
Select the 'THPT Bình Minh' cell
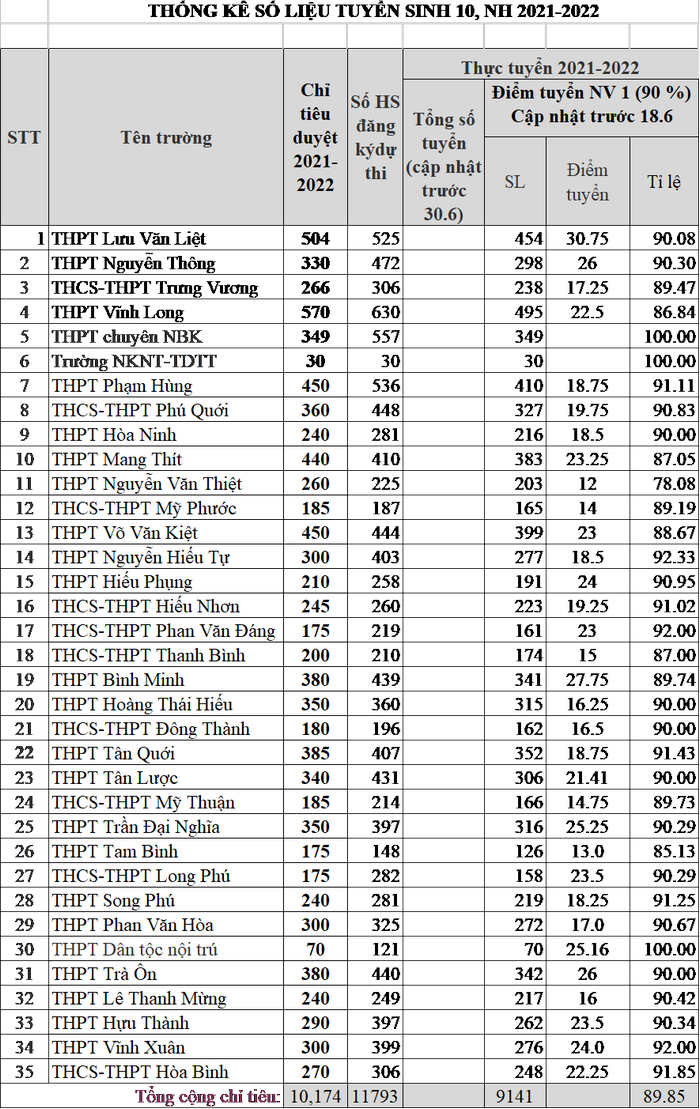118,680
